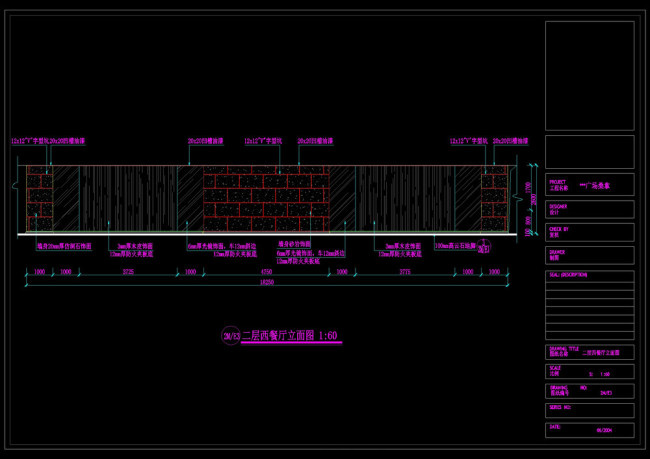Select the DRAWING NO field

point(589,391)
